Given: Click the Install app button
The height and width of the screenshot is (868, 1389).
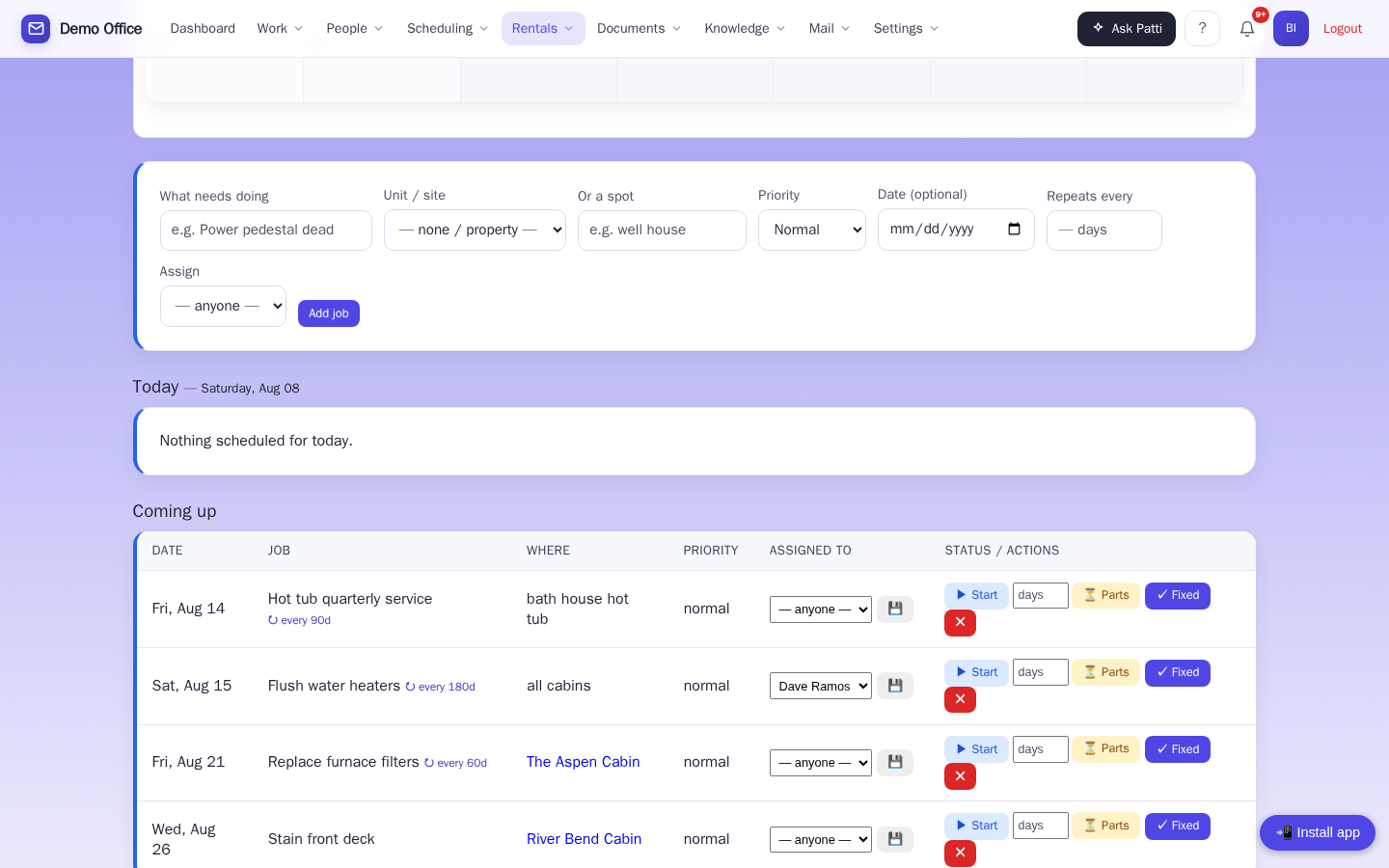Looking at the screenshot, I should [1318, 832].
